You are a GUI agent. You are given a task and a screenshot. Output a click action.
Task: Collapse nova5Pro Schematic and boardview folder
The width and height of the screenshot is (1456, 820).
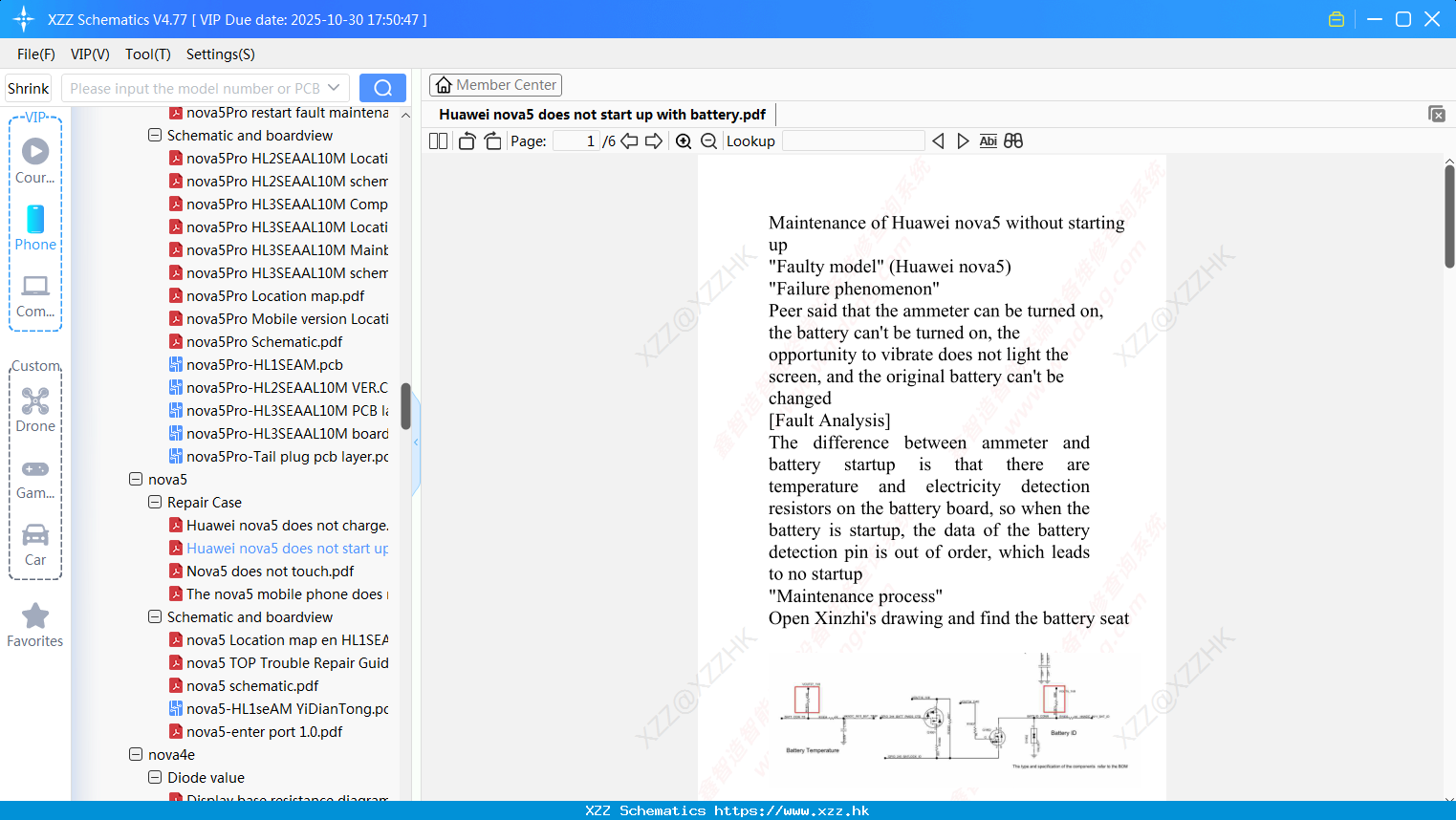[155, 135]
